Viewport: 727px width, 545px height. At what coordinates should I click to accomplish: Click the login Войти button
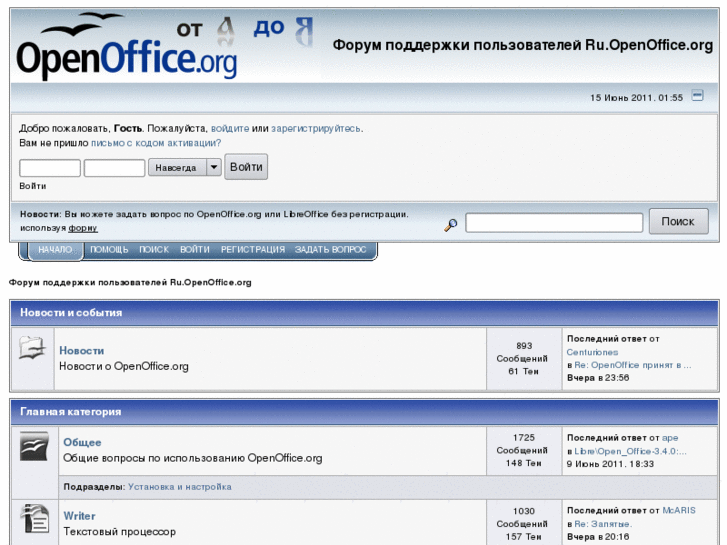246,167
